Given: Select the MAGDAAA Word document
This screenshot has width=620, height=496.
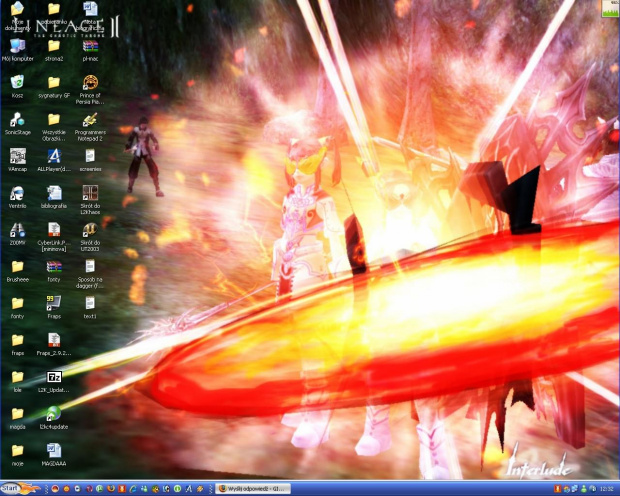Looking at the screenshot, I should tap(54, 450).
